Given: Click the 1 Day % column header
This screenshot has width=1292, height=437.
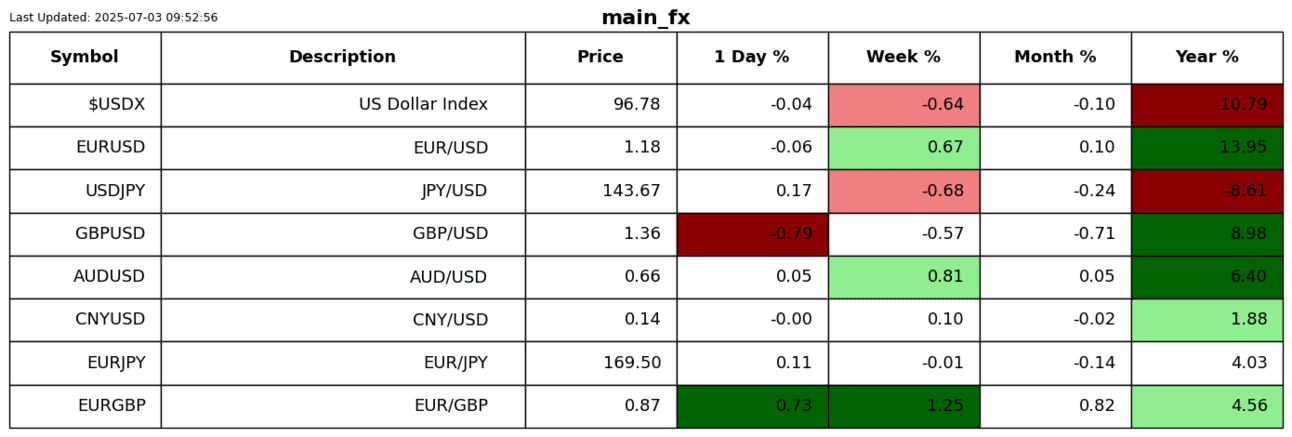Looking at the screenshot, I should pyautogui.click(x=751, y=57).
